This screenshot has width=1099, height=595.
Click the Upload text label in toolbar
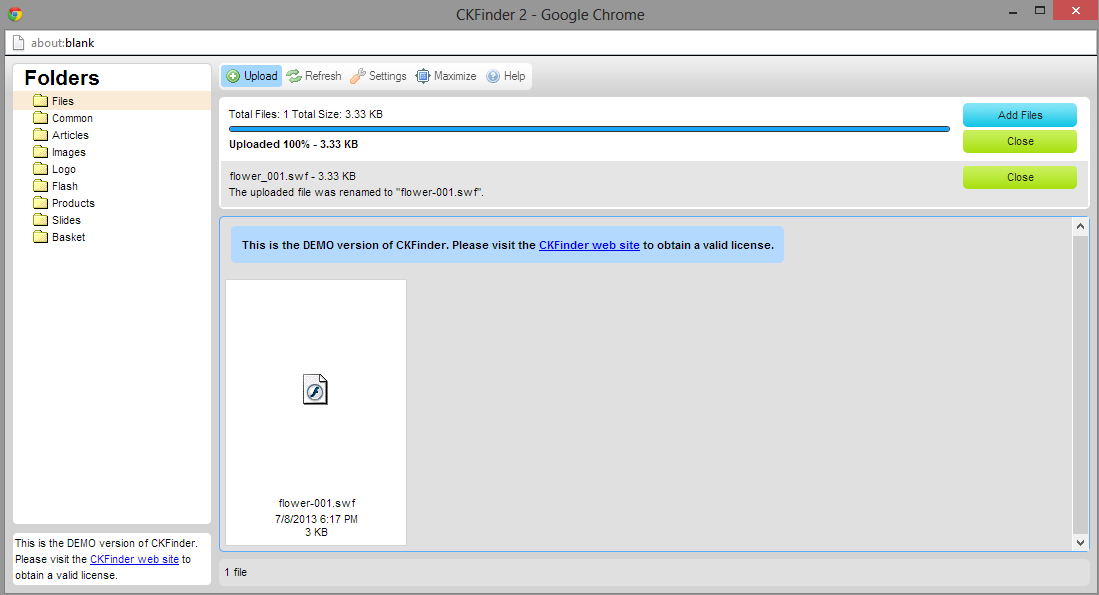coord(261,76)
